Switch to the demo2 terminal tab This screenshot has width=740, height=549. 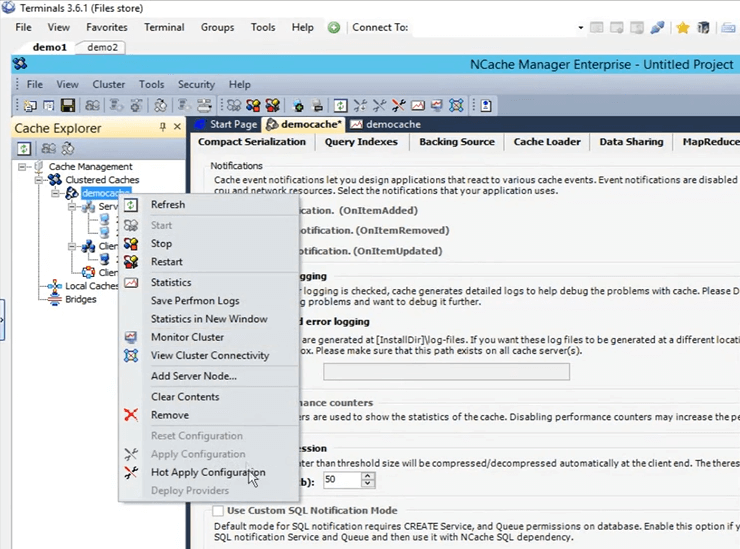point(102,47)
